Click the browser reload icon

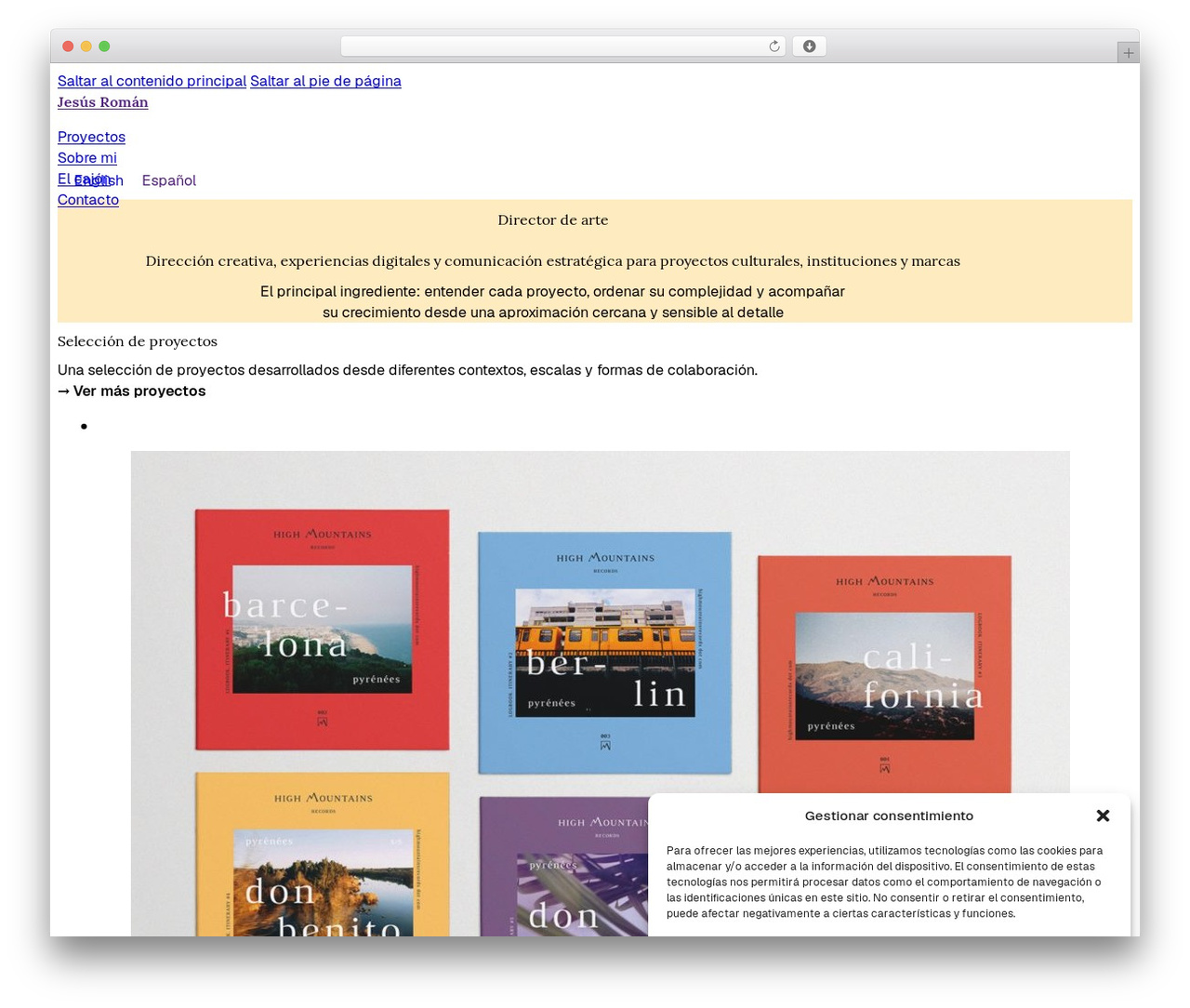point(773,46)
